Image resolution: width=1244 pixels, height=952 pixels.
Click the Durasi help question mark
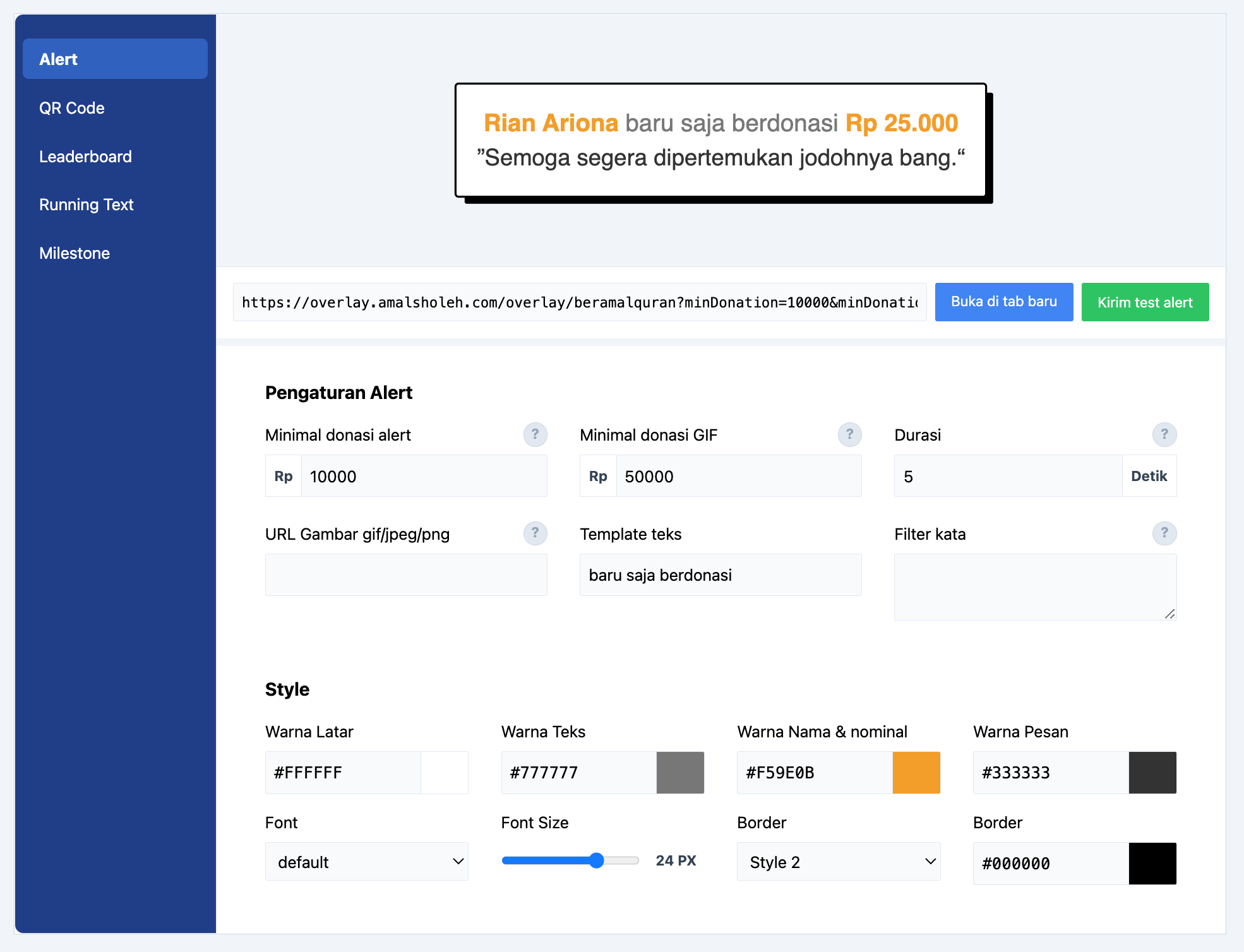1164,434
